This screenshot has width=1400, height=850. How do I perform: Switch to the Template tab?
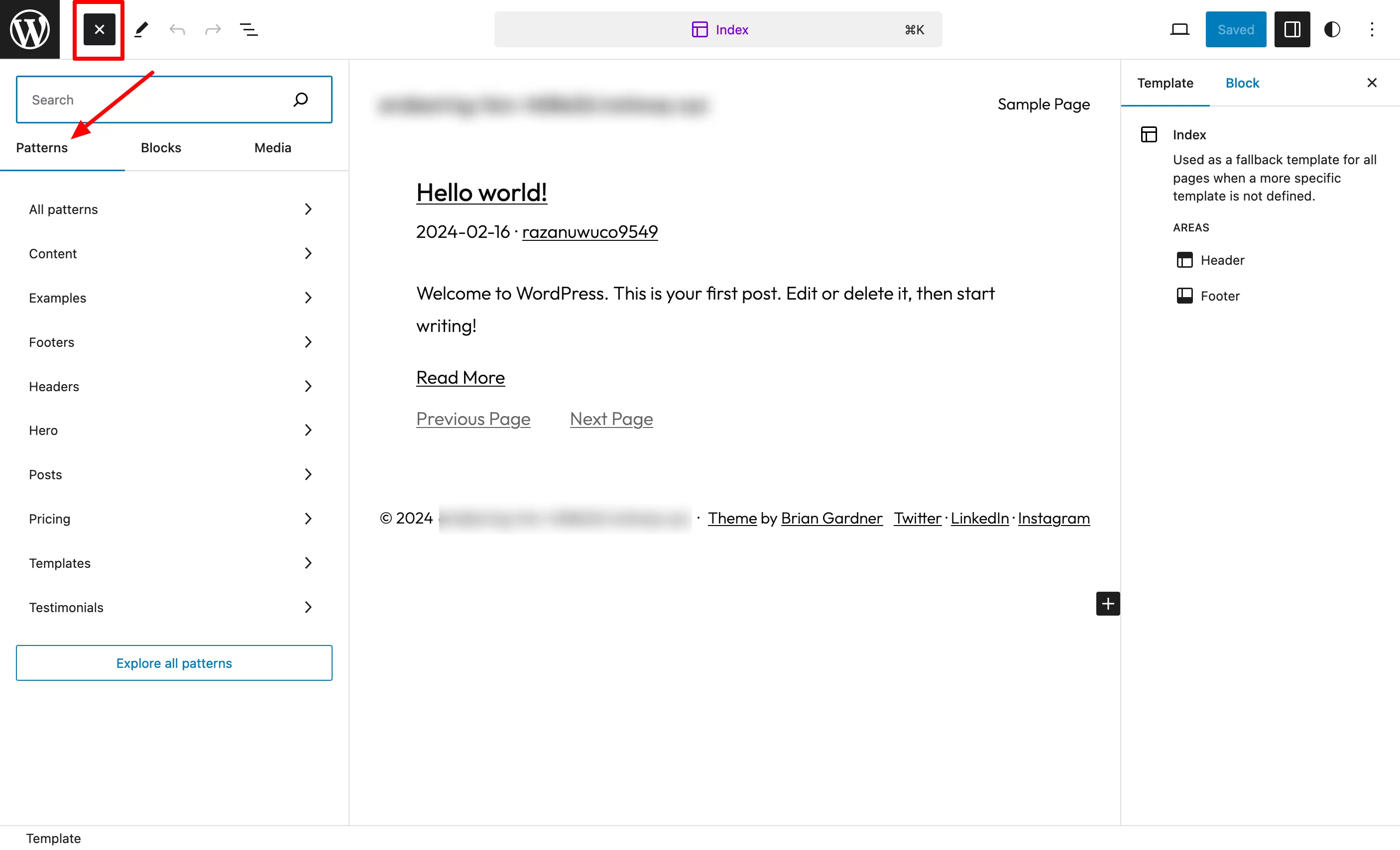coord(1167,82)
